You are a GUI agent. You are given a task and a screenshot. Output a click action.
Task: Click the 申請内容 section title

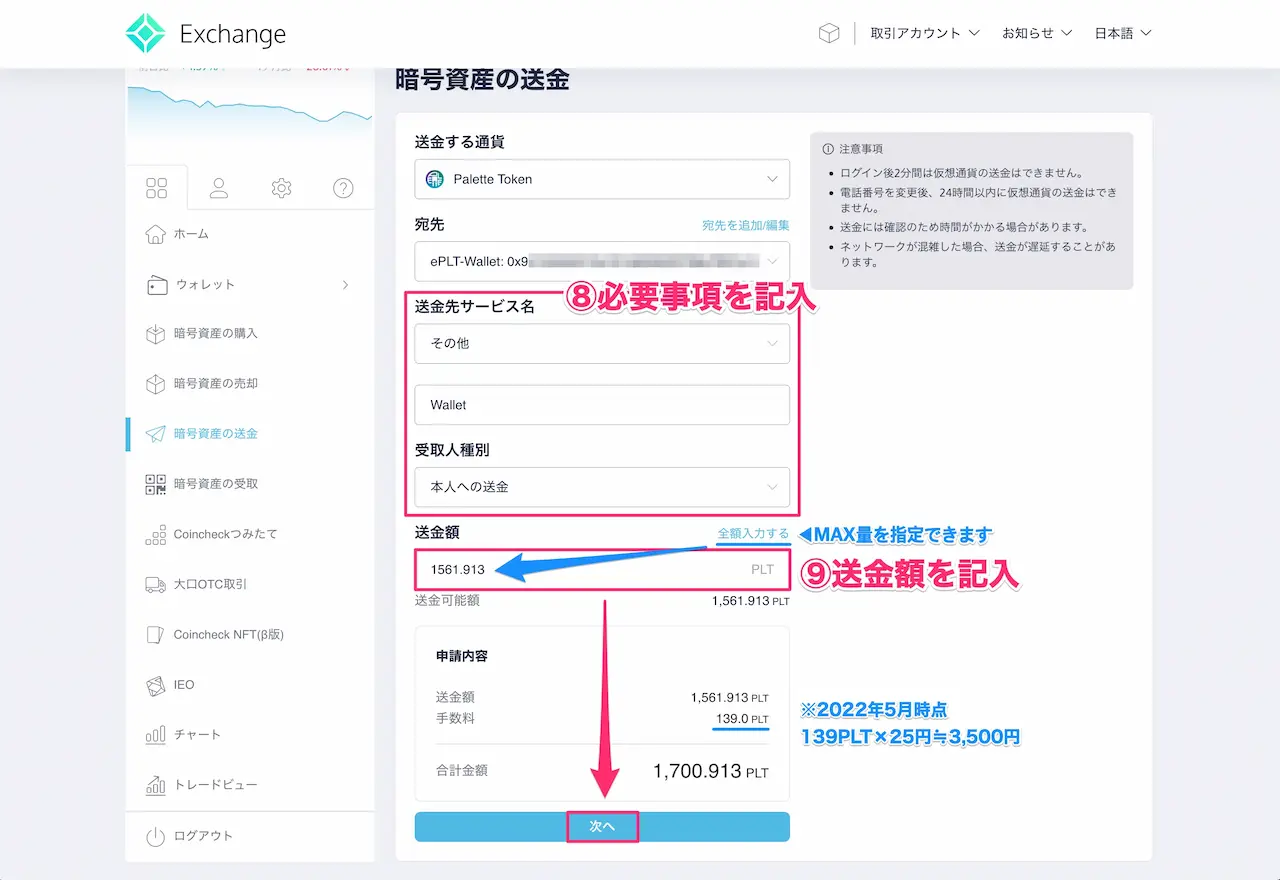point(462,657)
